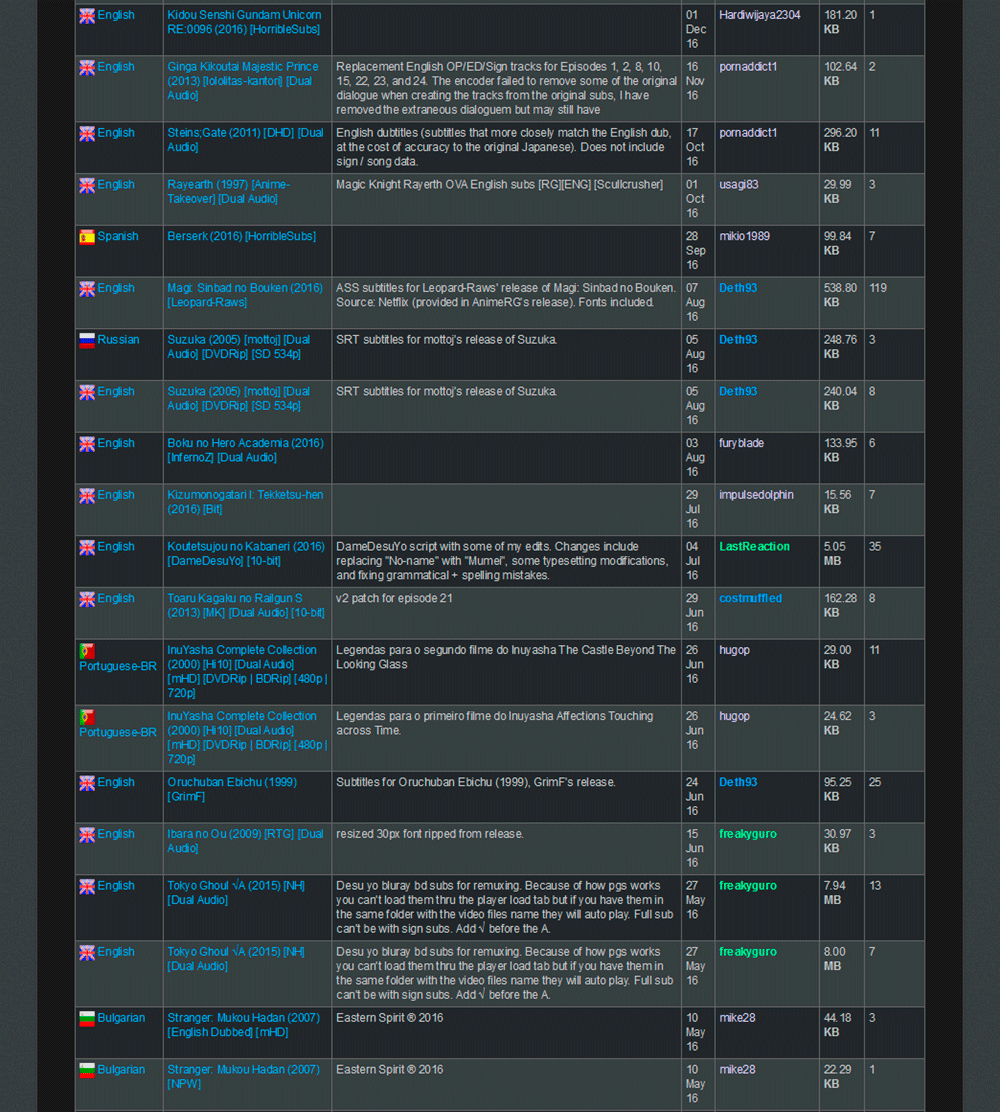The width and height of the screenshot is (1000, 1112).
Task: Click the Bulgarian flag for Stranger [NPW] row
Action: (x=87, y=1070)
